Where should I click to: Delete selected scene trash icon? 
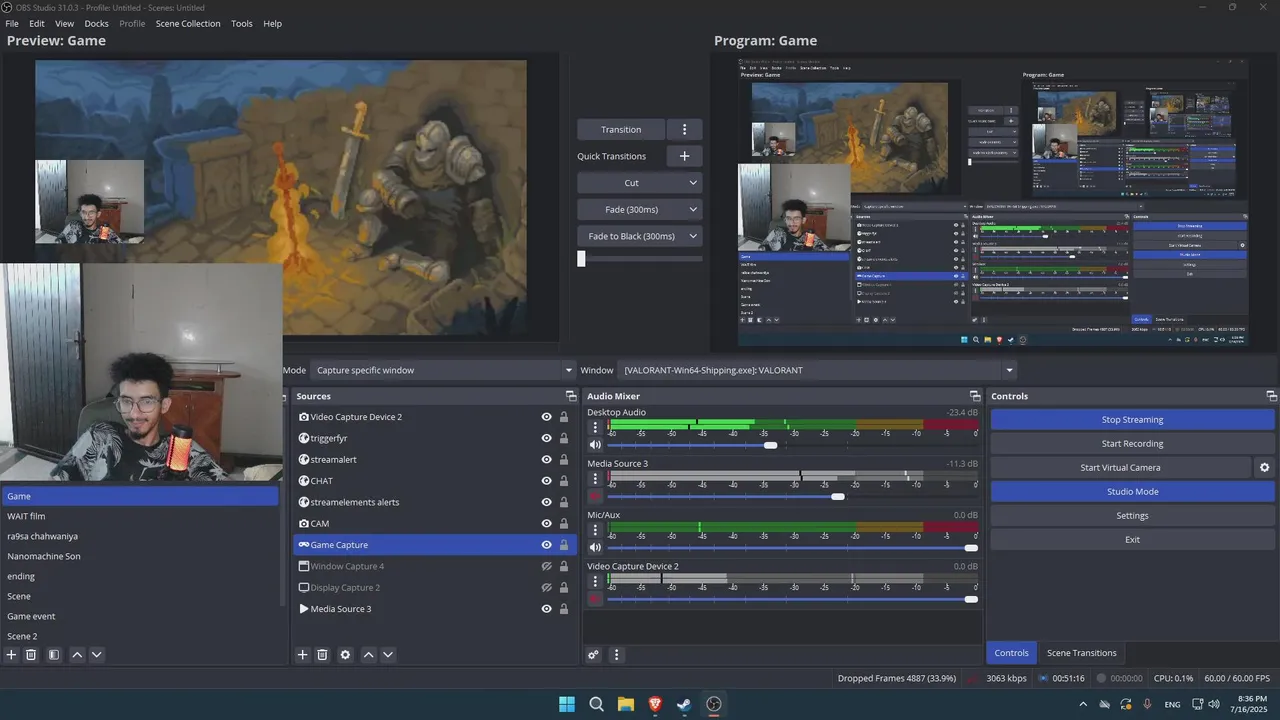click(31, 655)
